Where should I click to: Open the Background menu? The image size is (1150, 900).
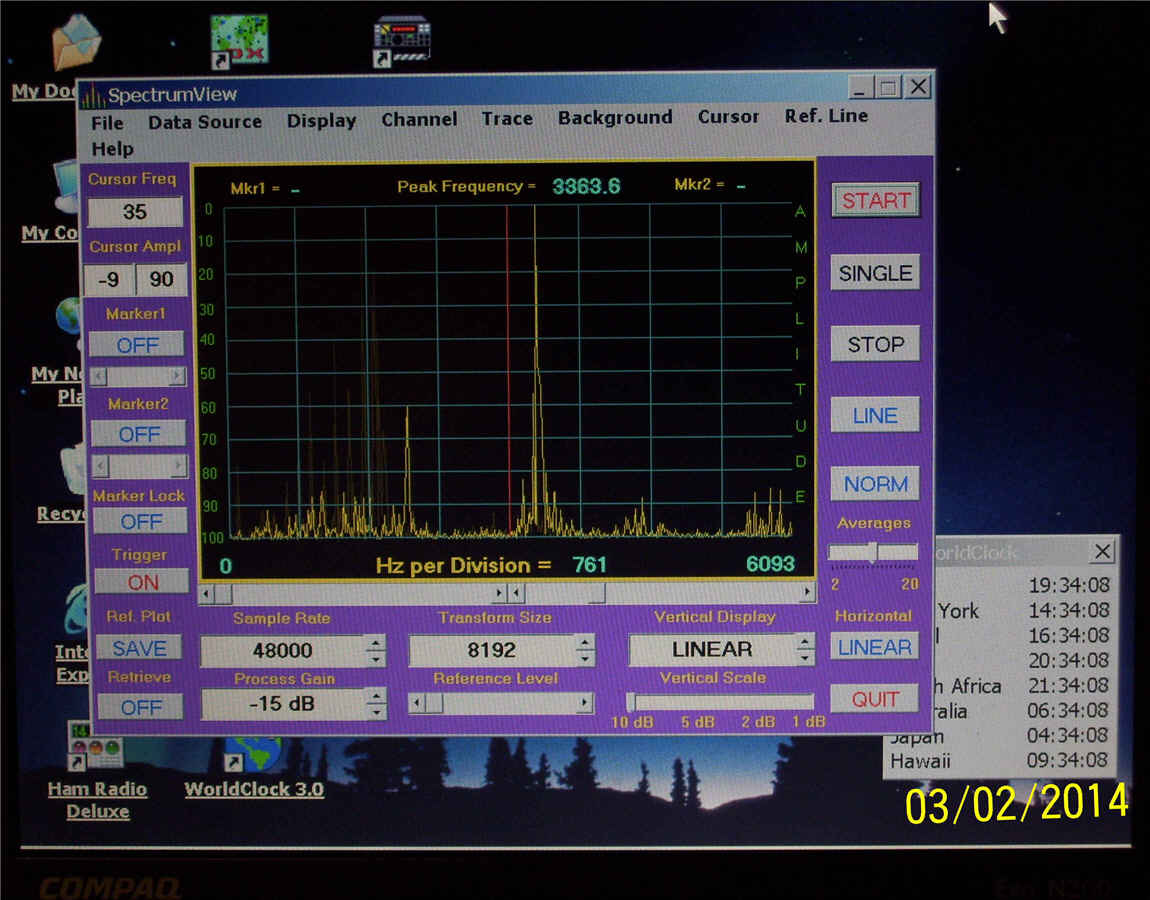coord(614,118)
